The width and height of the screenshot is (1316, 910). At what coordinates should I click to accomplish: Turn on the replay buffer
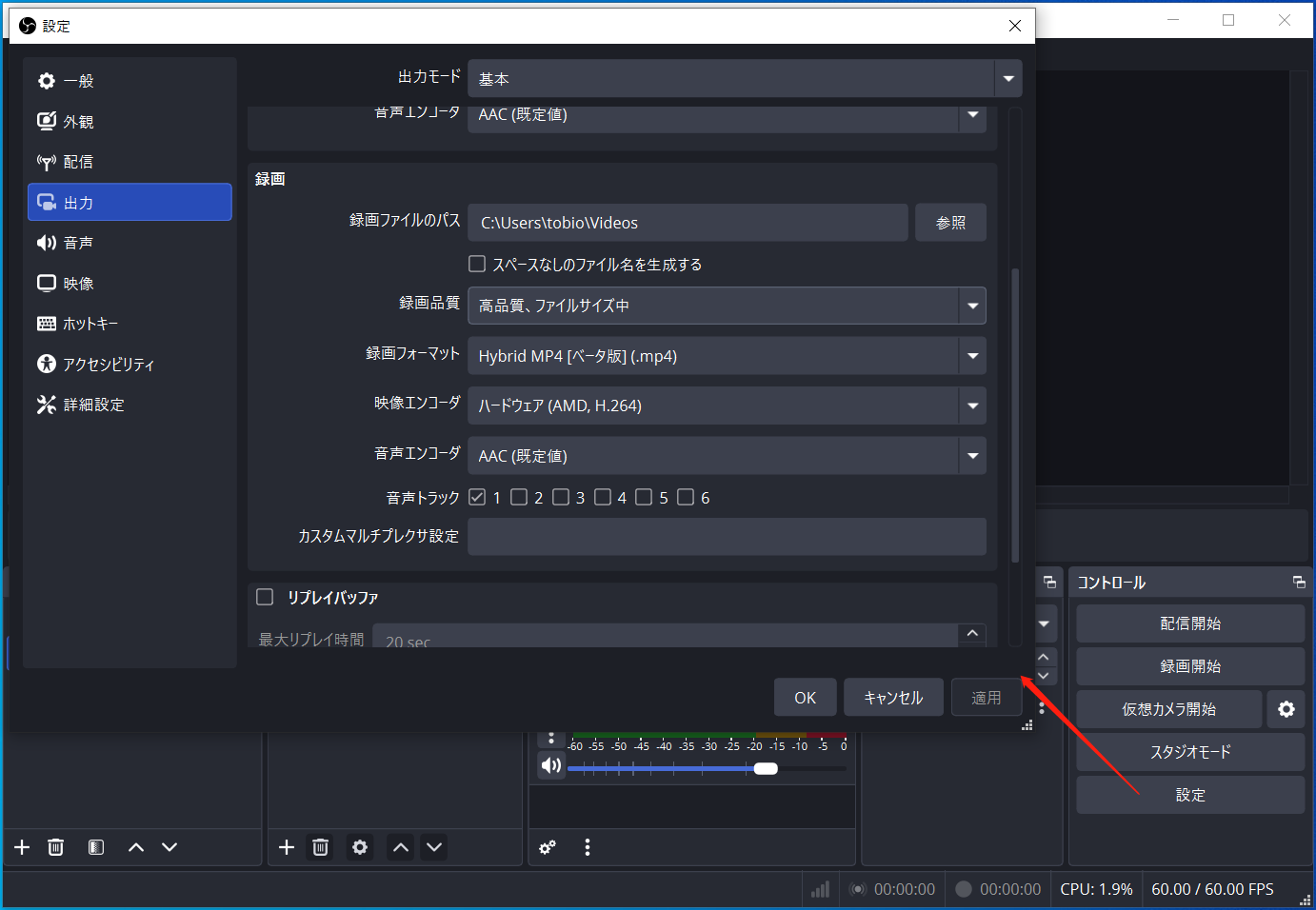tap(265, 597)
